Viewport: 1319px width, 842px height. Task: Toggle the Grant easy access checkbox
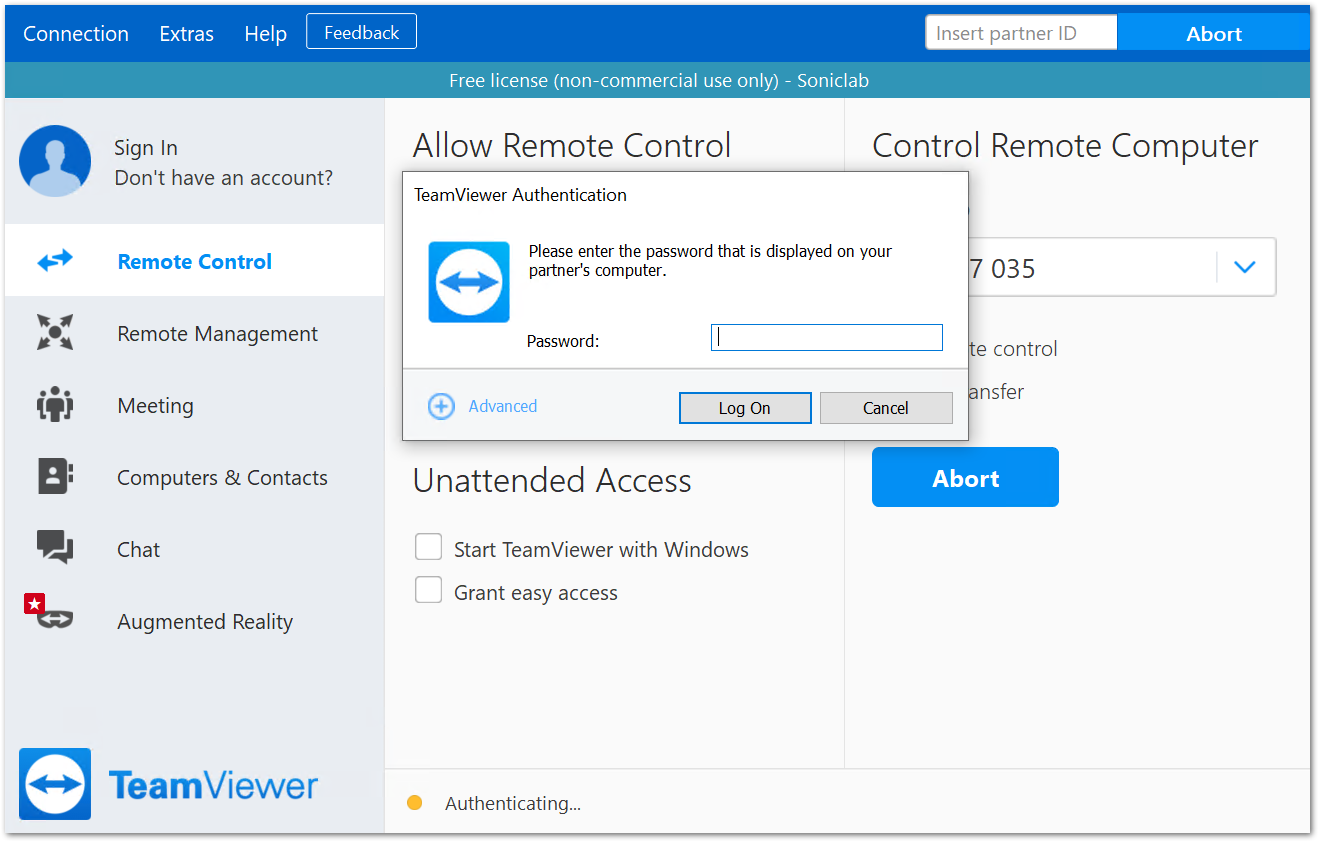(x=429, y=590)
